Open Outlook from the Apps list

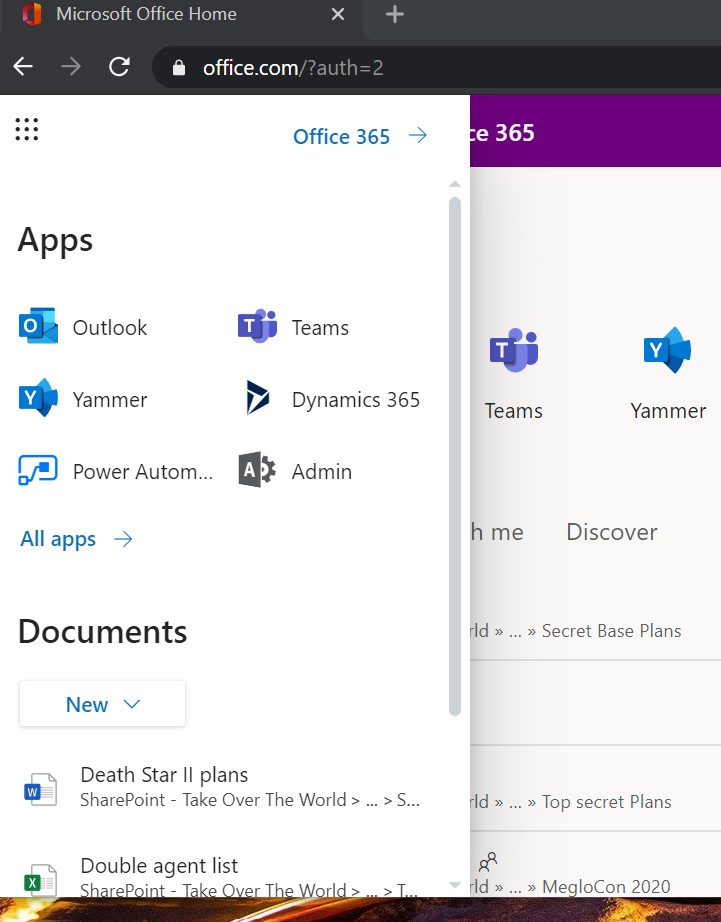coord(83,327)
